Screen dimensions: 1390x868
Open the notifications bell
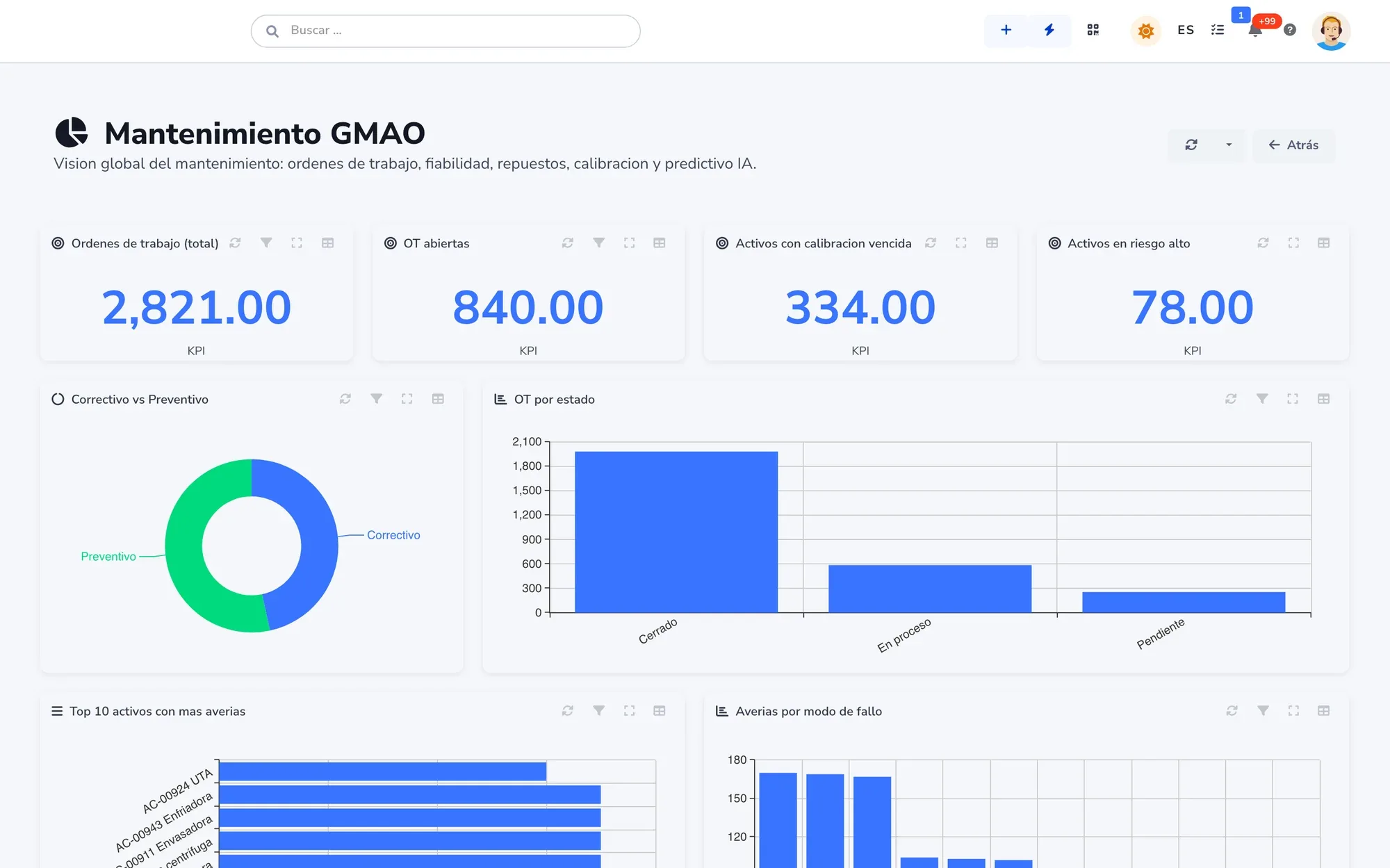tap(1255, 30)
